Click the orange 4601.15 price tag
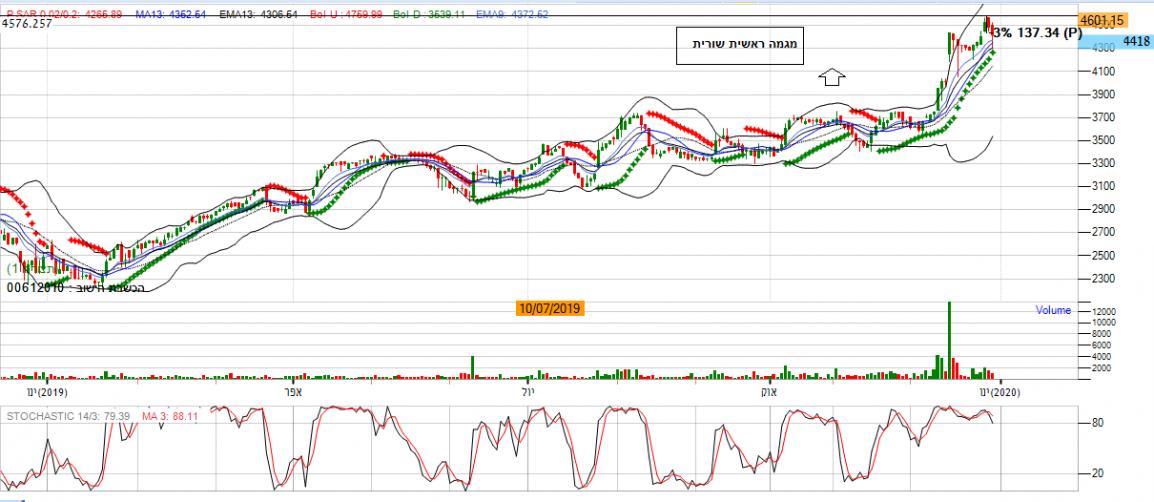1154x502 pixels. (1102, 20)
